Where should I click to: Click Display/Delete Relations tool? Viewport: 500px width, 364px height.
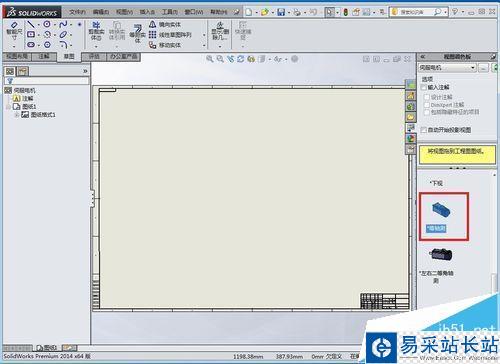(x=220, y=31)
